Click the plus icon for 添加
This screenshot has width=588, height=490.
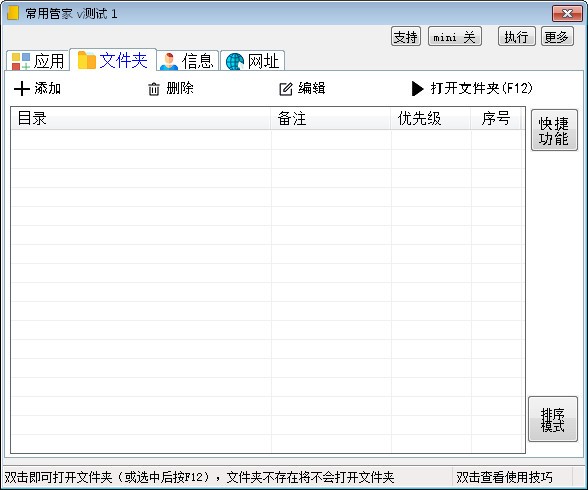22,89
